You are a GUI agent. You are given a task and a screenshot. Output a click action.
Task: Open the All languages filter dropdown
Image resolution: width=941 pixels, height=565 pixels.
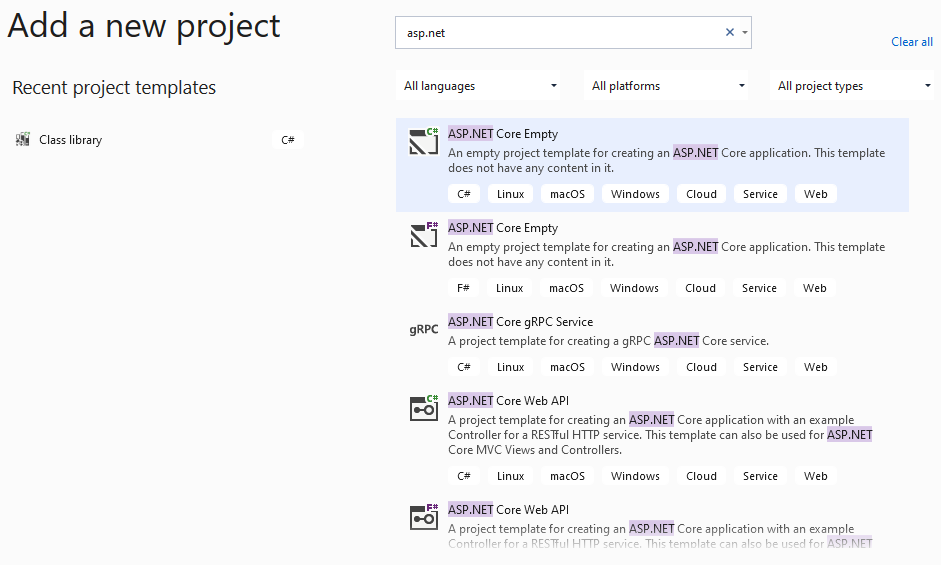pos(480,85)
